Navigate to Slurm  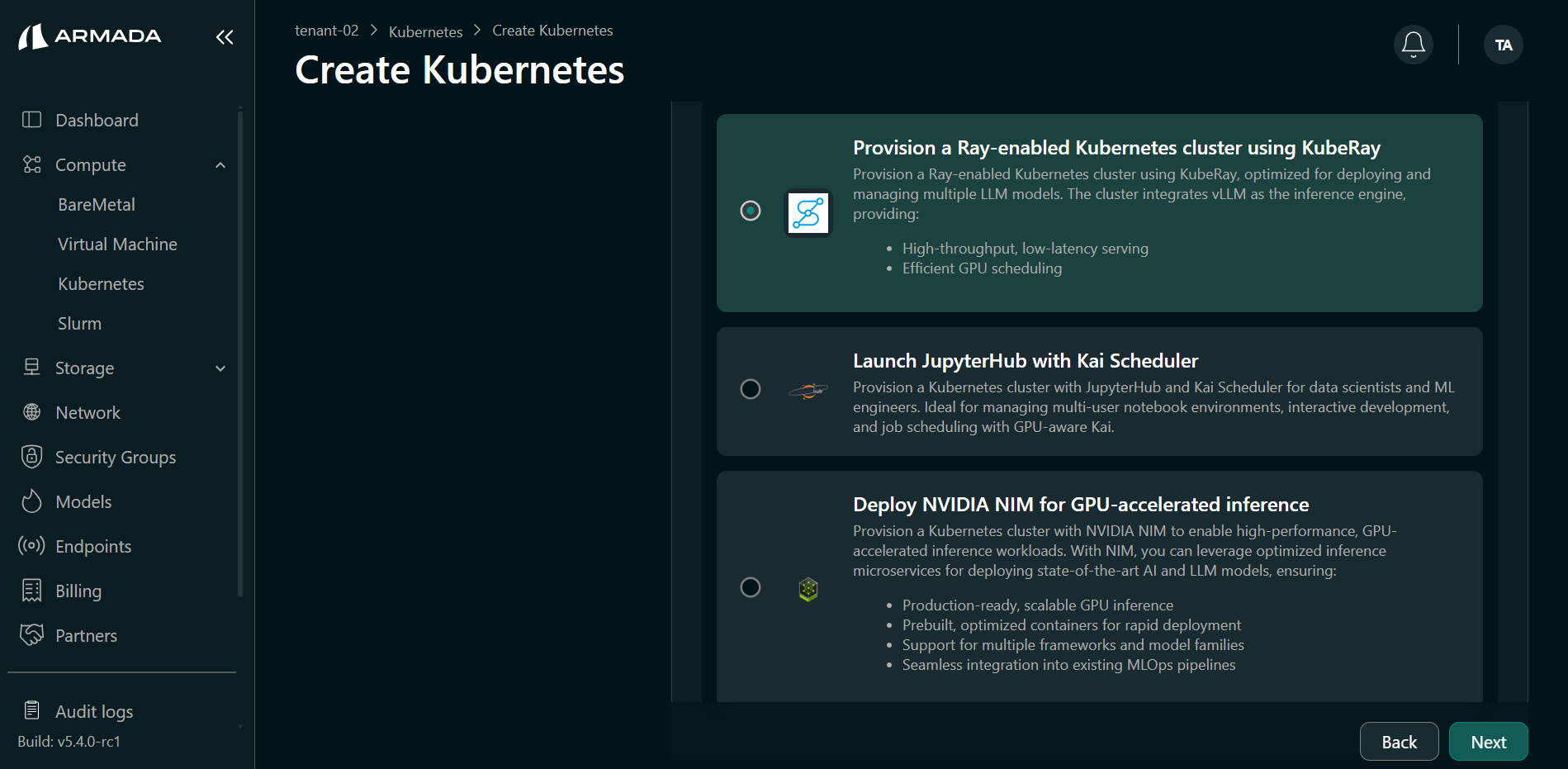click(x=79, y=324)
